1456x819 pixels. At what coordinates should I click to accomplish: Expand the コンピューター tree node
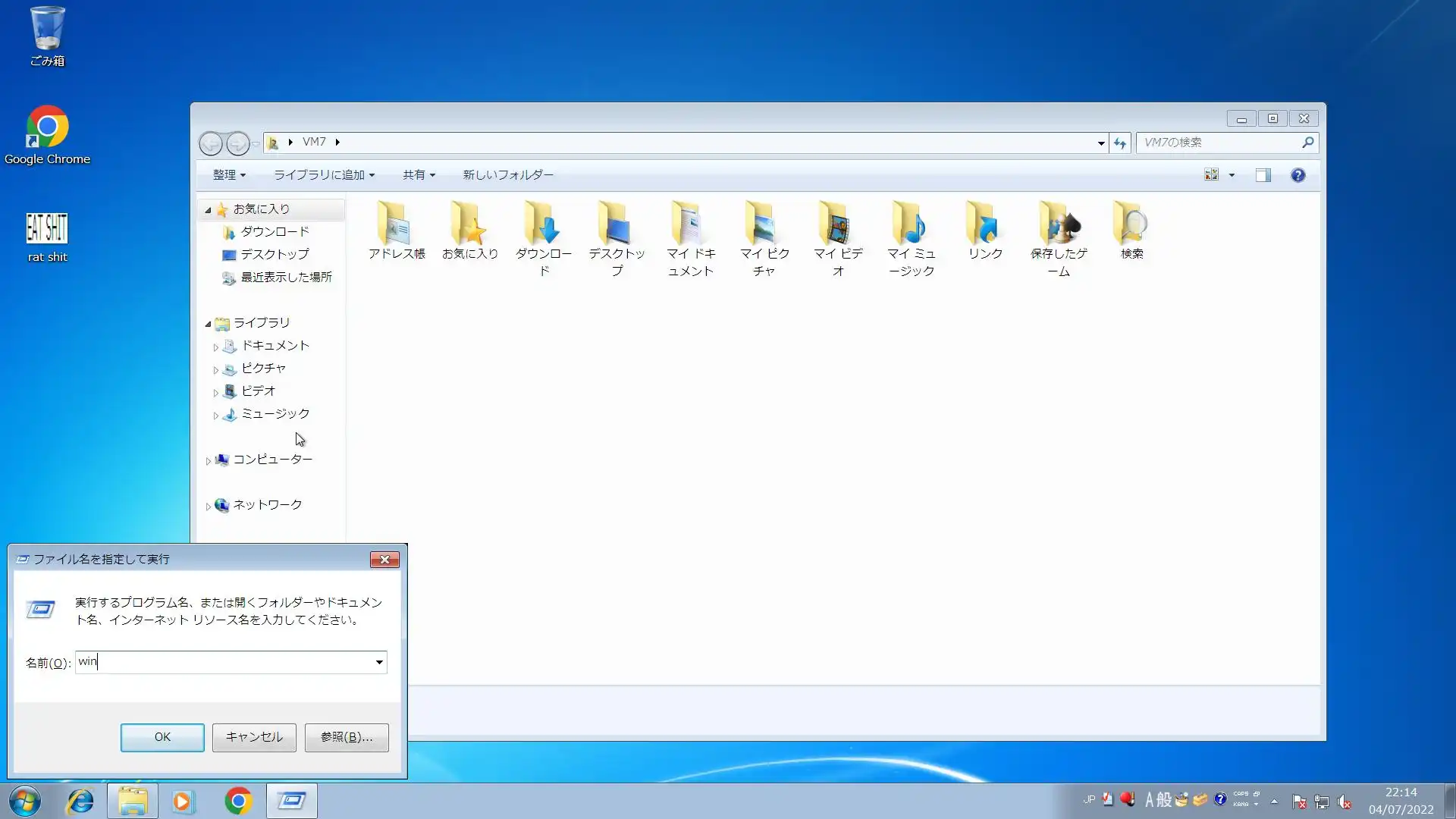(209, 460)
